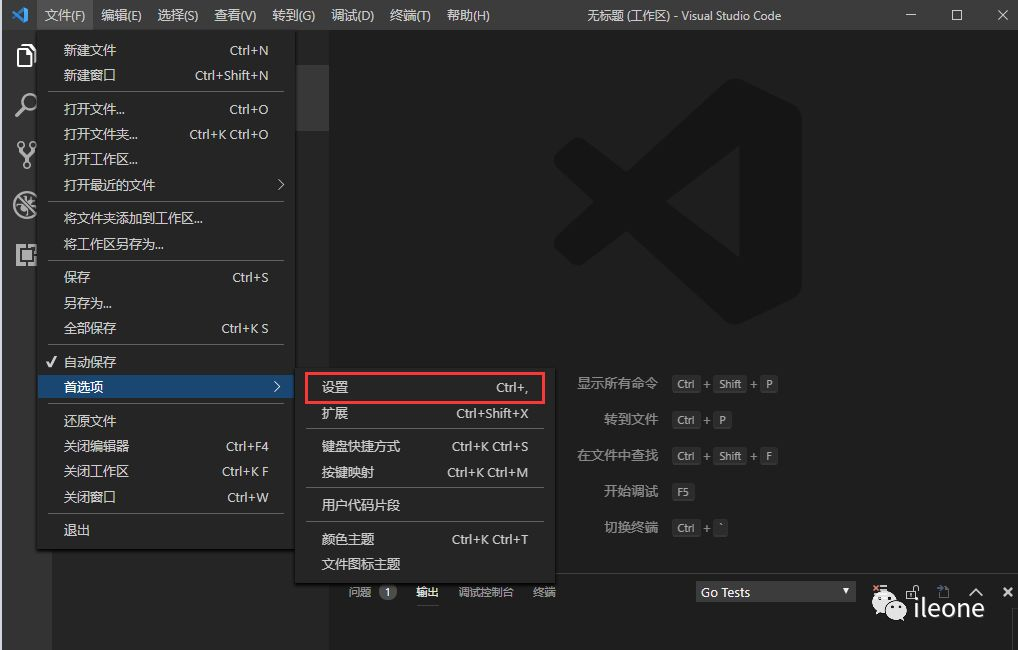Switch to the 问题 panel tab
The height and width of the screenshot is (650, 1018).
pos(360,592)
